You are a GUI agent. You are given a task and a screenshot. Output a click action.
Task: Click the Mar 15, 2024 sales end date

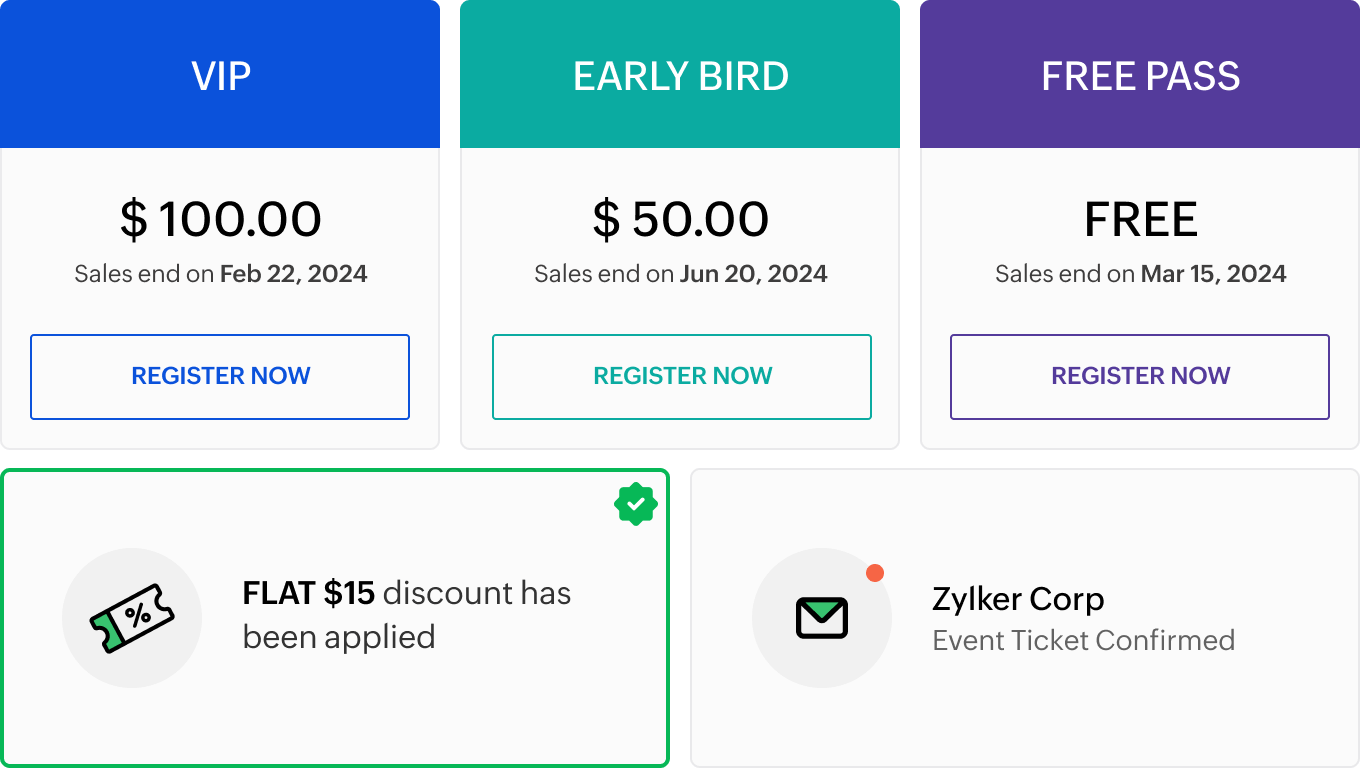click(x=1214, y=274)
